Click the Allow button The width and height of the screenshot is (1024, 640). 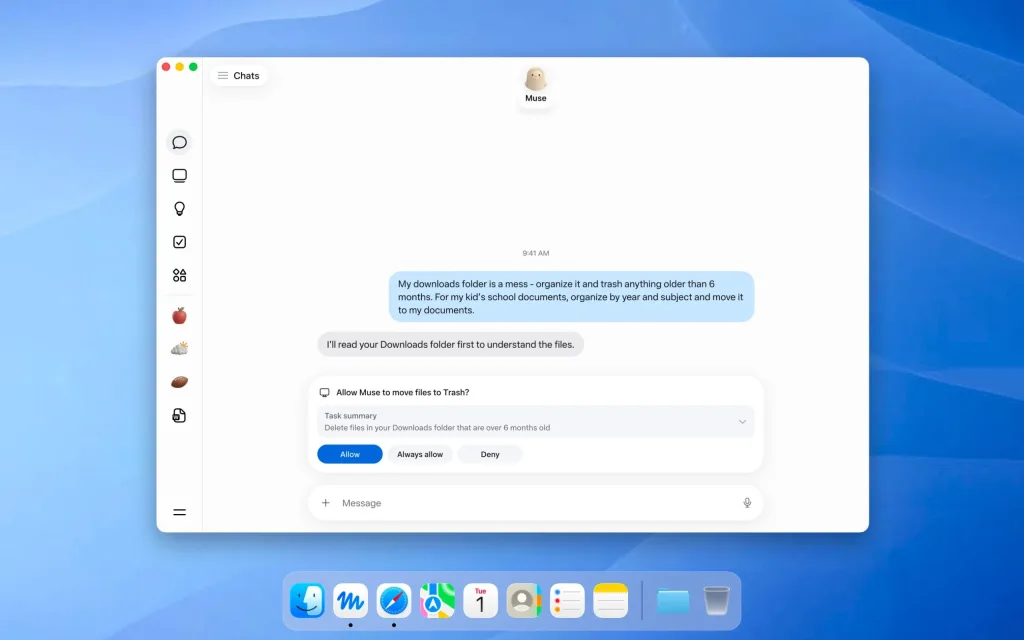(x=349, y=454)
